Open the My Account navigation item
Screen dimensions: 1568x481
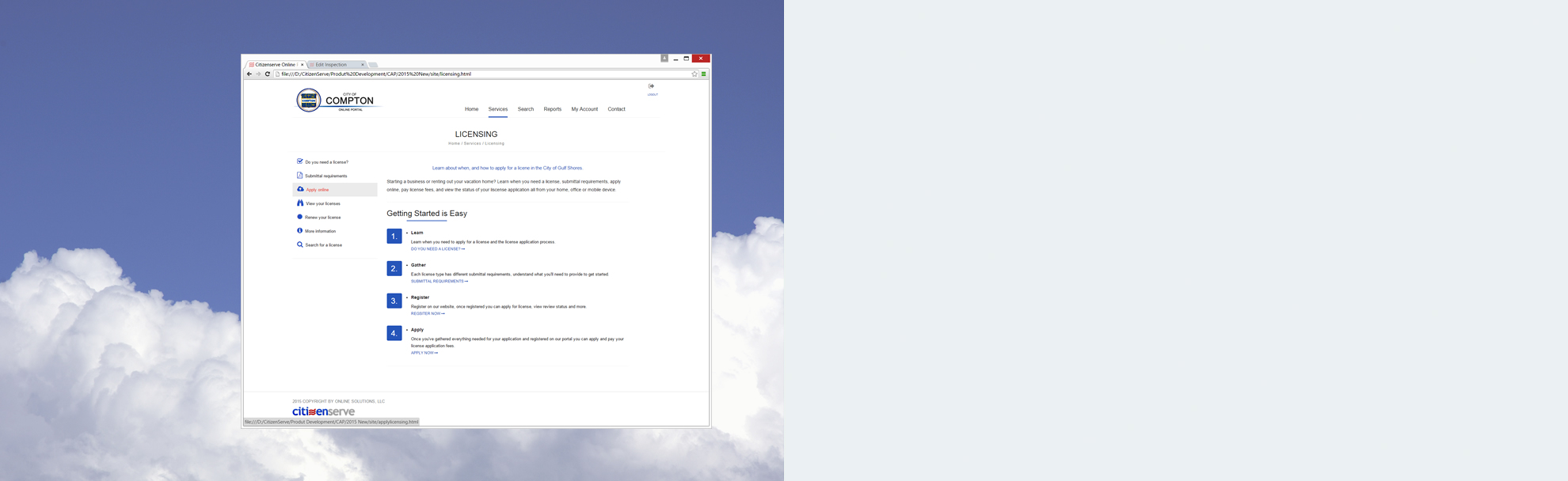[584, 109]
